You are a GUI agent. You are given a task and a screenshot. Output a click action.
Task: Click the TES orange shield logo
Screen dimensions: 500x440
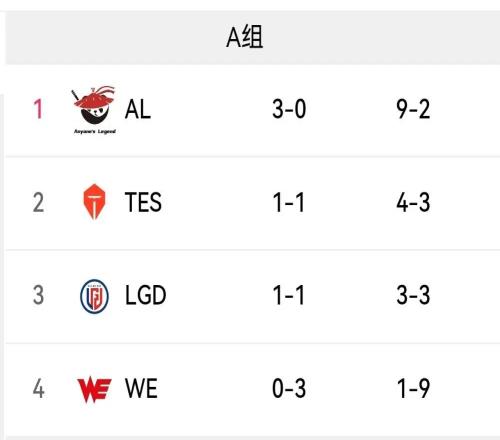(x=94, y=202)
